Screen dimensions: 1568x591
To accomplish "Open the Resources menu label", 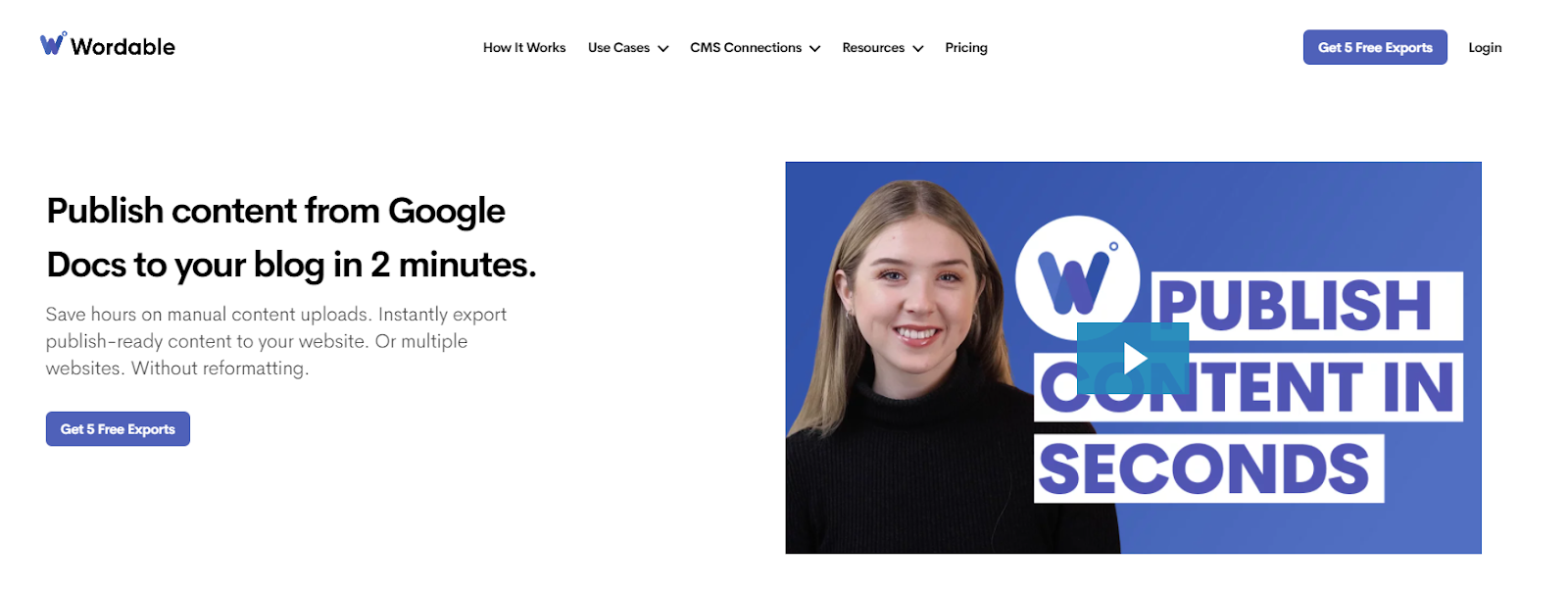I will click(873, 47).
